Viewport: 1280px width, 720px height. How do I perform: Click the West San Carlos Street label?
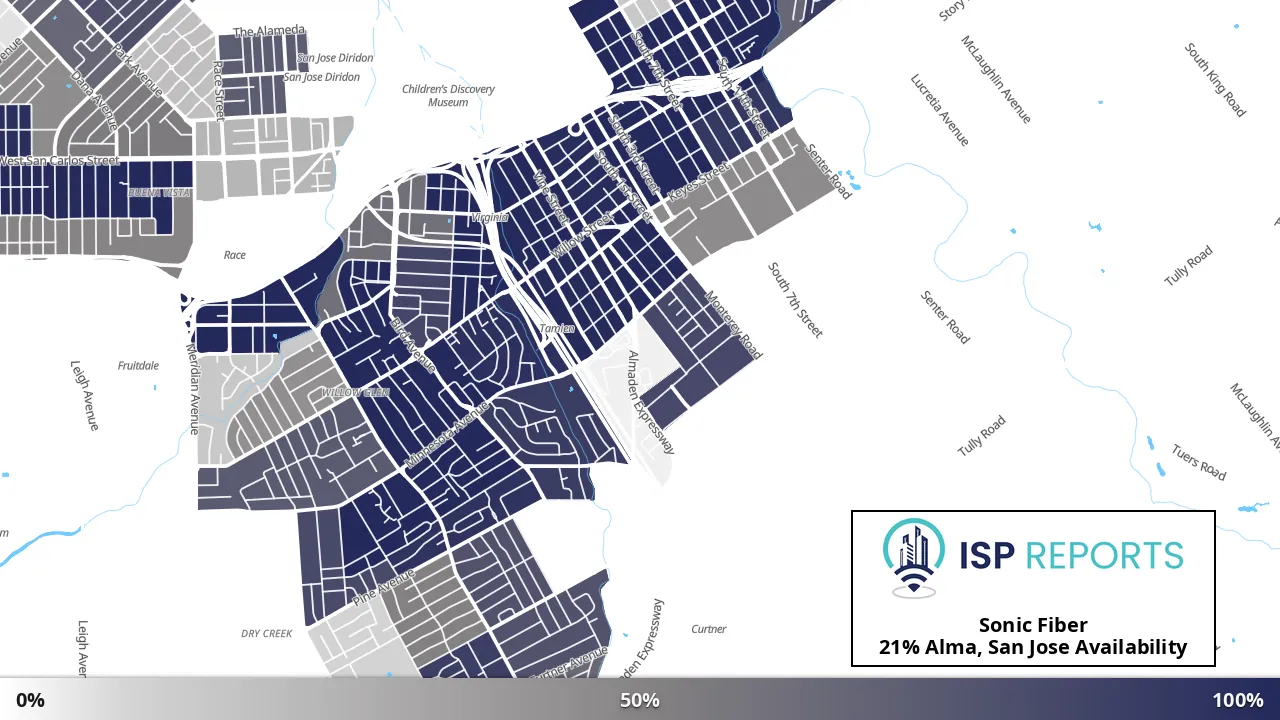point(60,160)
